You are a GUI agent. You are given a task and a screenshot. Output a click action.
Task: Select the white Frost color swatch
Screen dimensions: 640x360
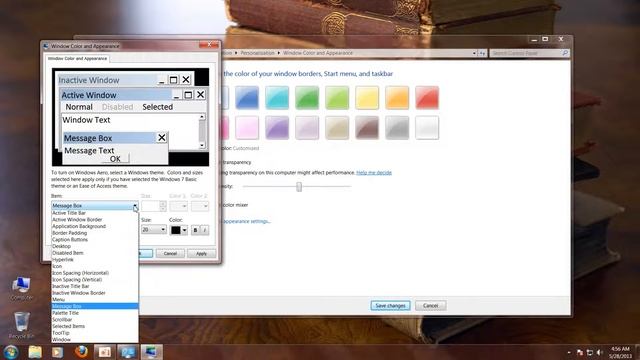tap(427, 128)
